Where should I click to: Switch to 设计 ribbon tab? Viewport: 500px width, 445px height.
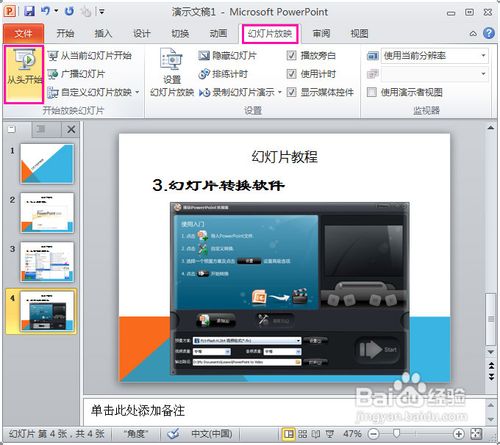click(x=141, y=33)
